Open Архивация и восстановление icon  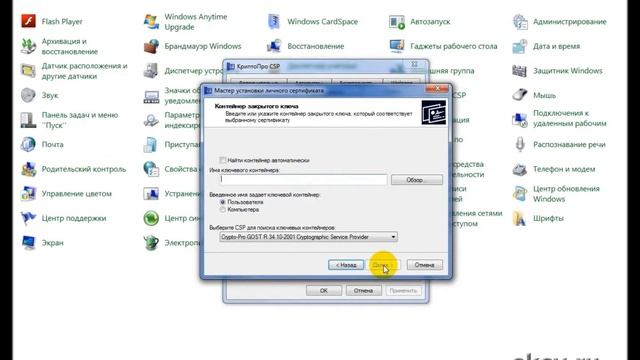click(x=29, y=46)
